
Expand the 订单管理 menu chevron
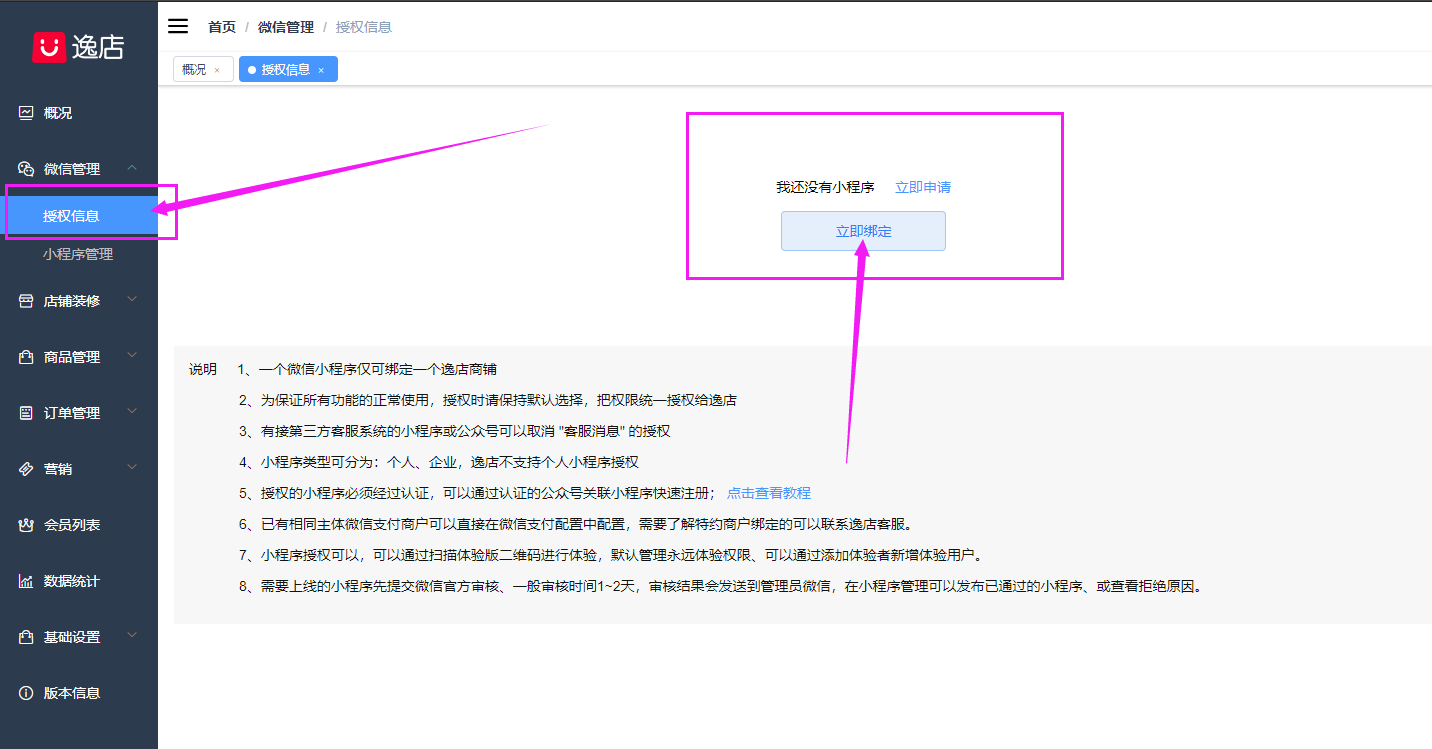(133, 412)
